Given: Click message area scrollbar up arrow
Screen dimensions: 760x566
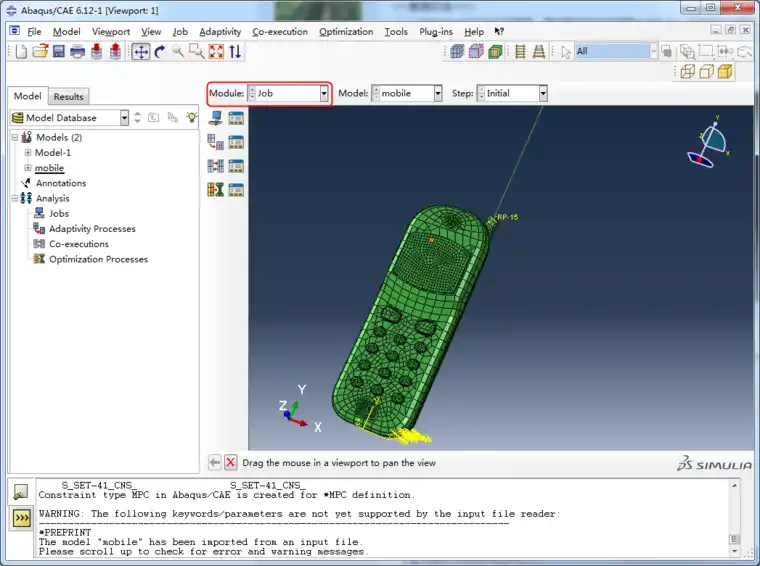Looking at the screenshot, I should 735,485.
